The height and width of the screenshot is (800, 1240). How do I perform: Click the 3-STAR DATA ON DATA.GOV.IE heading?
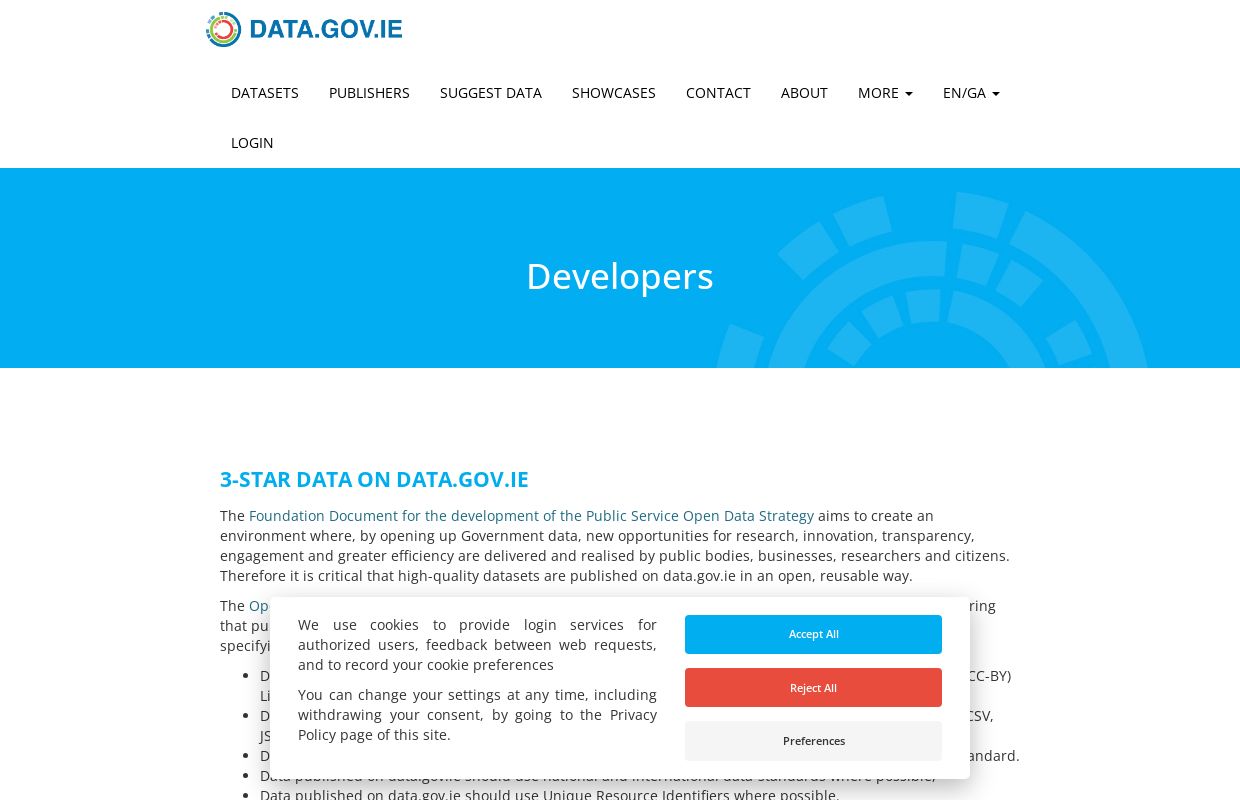click(x=374, y=479)
